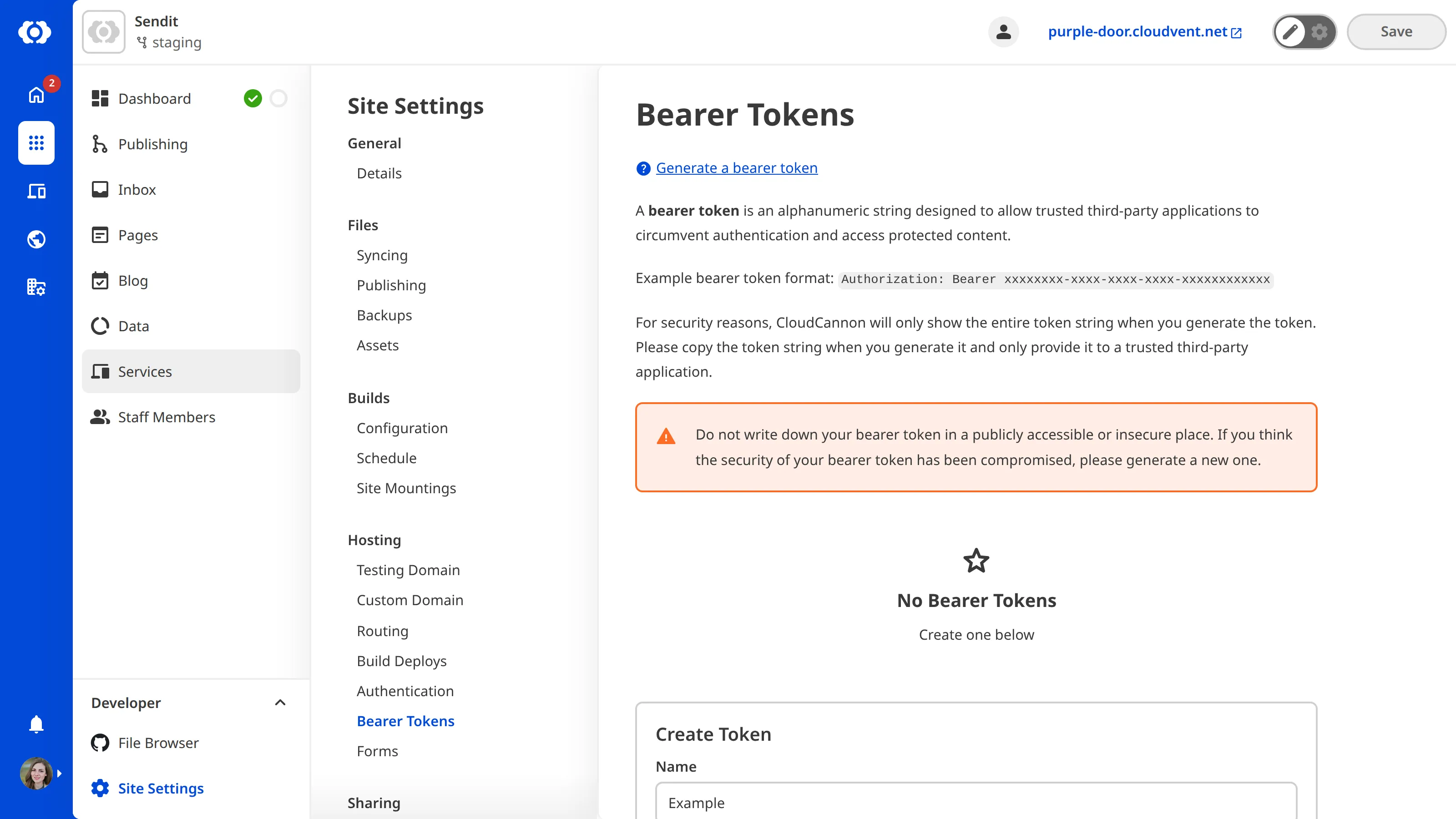Open the Home dashboard with notification badge

pos(35,95)
